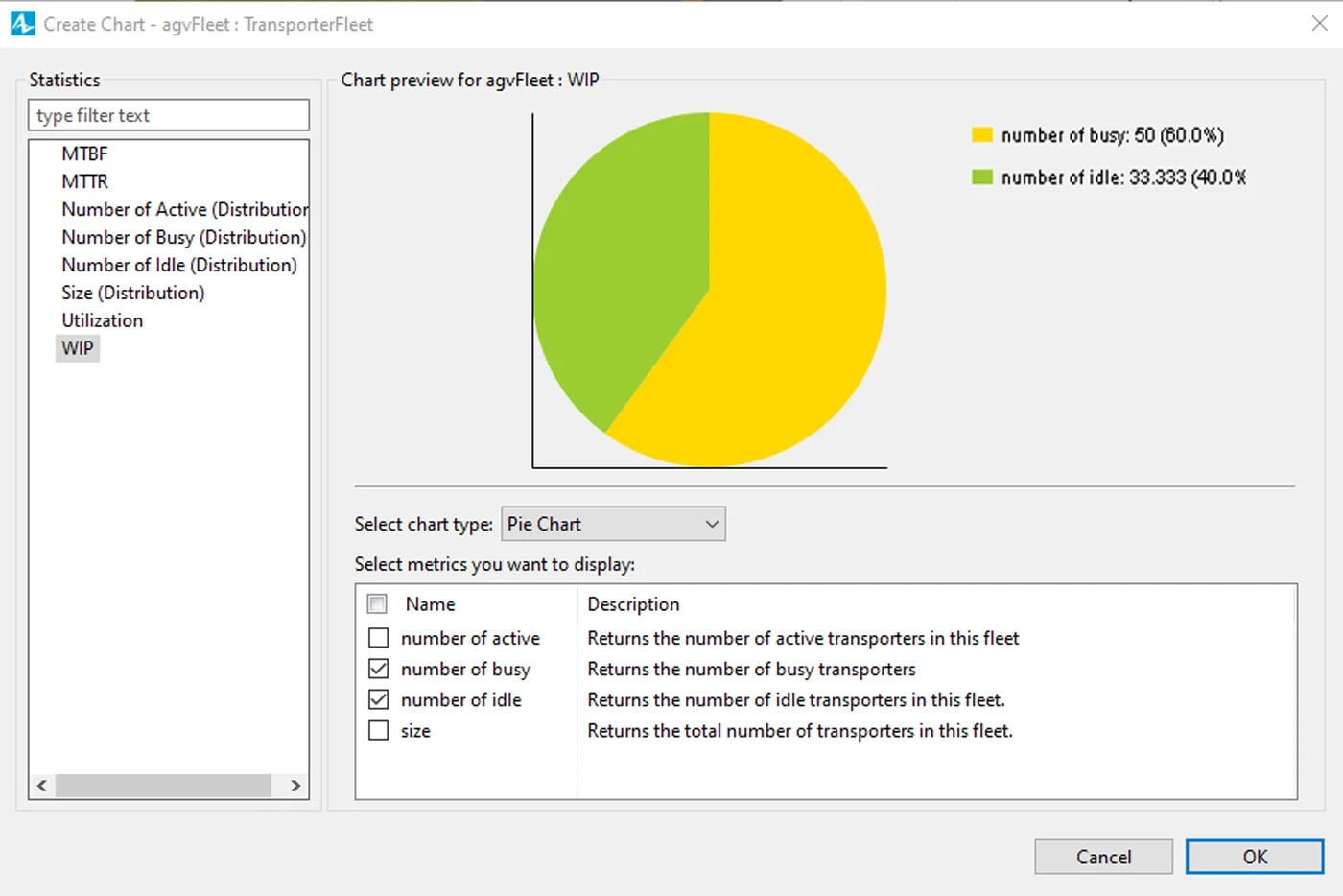Viewport: 1343px width, 896px height.
Task: Enable the size metric checkbox
Action: point(379,731)
